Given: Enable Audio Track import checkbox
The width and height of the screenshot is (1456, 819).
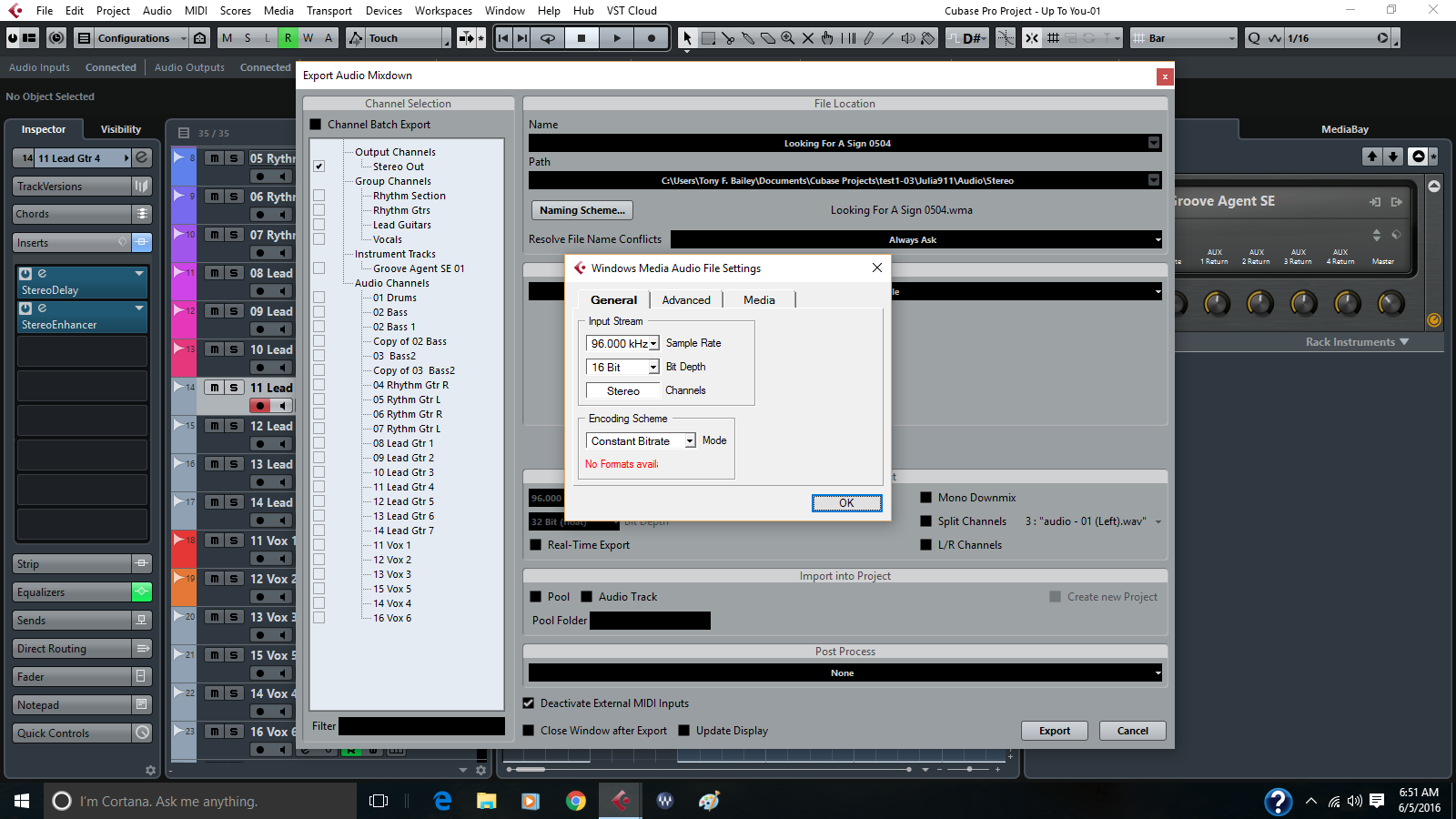Looking at the screenshot, I should [587, 597].
